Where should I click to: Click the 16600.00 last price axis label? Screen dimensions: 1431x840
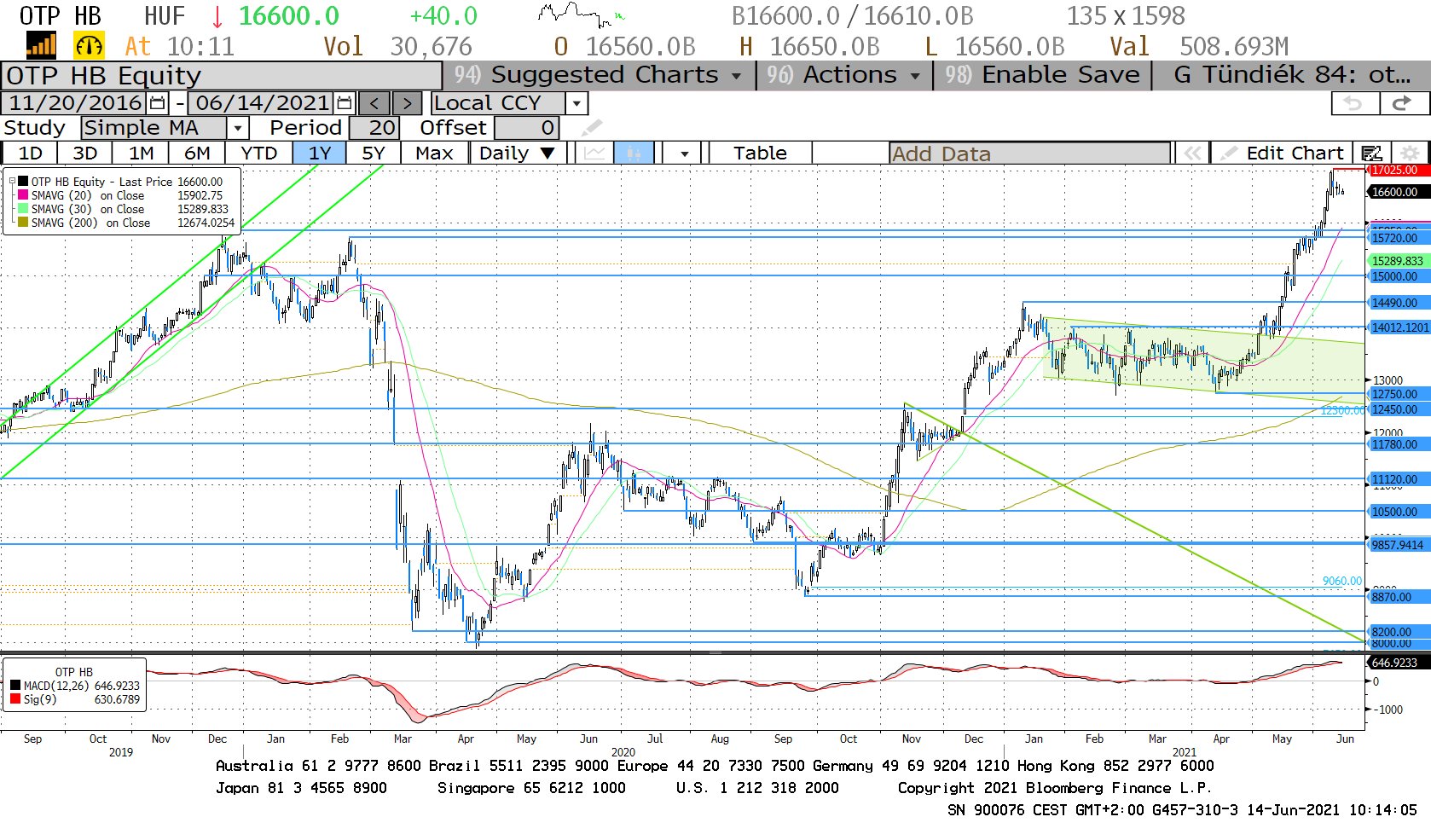(x=1398, y=192)
